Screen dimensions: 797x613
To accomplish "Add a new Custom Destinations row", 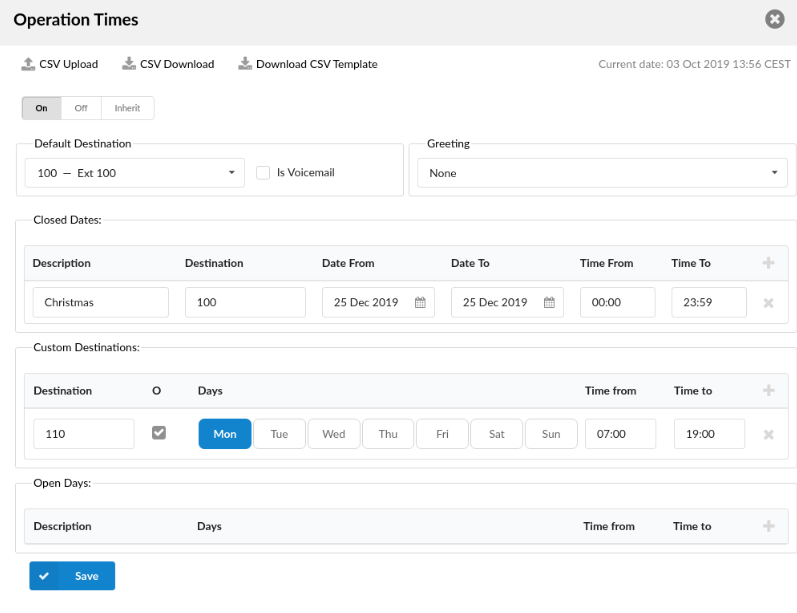I will tap(769, 390).
